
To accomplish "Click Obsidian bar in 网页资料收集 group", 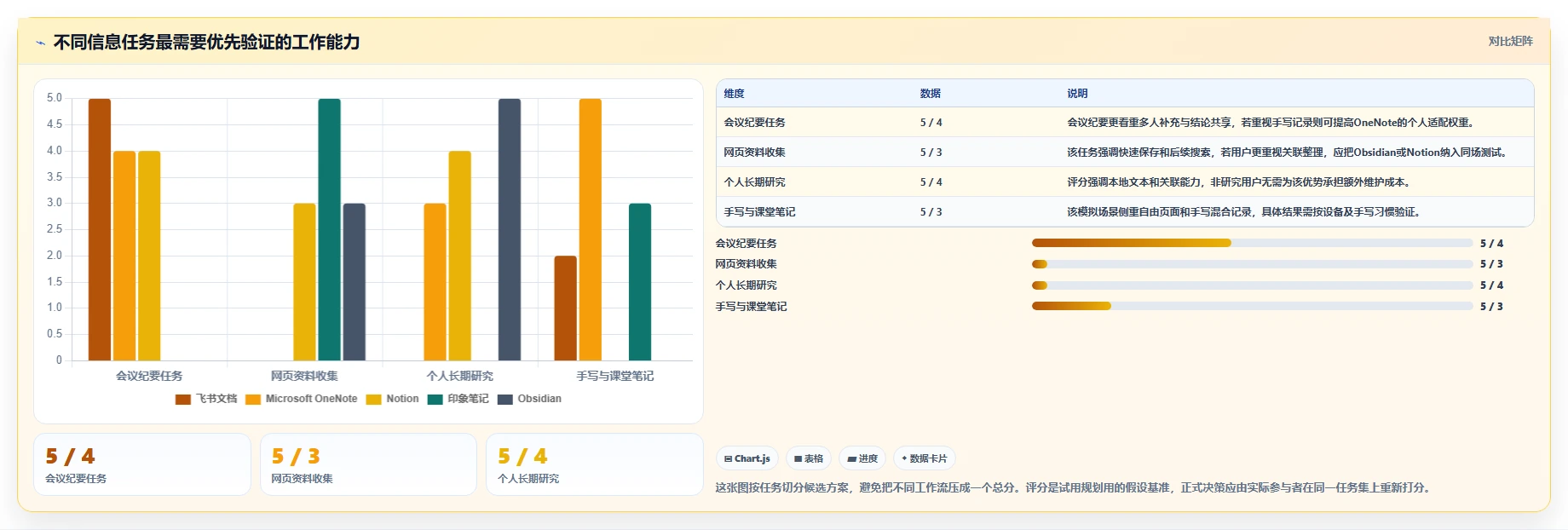I will 355,282.
